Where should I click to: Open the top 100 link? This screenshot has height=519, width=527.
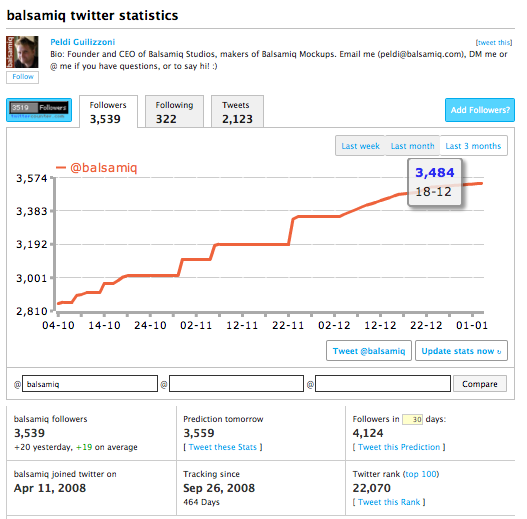tap(421, 474)
